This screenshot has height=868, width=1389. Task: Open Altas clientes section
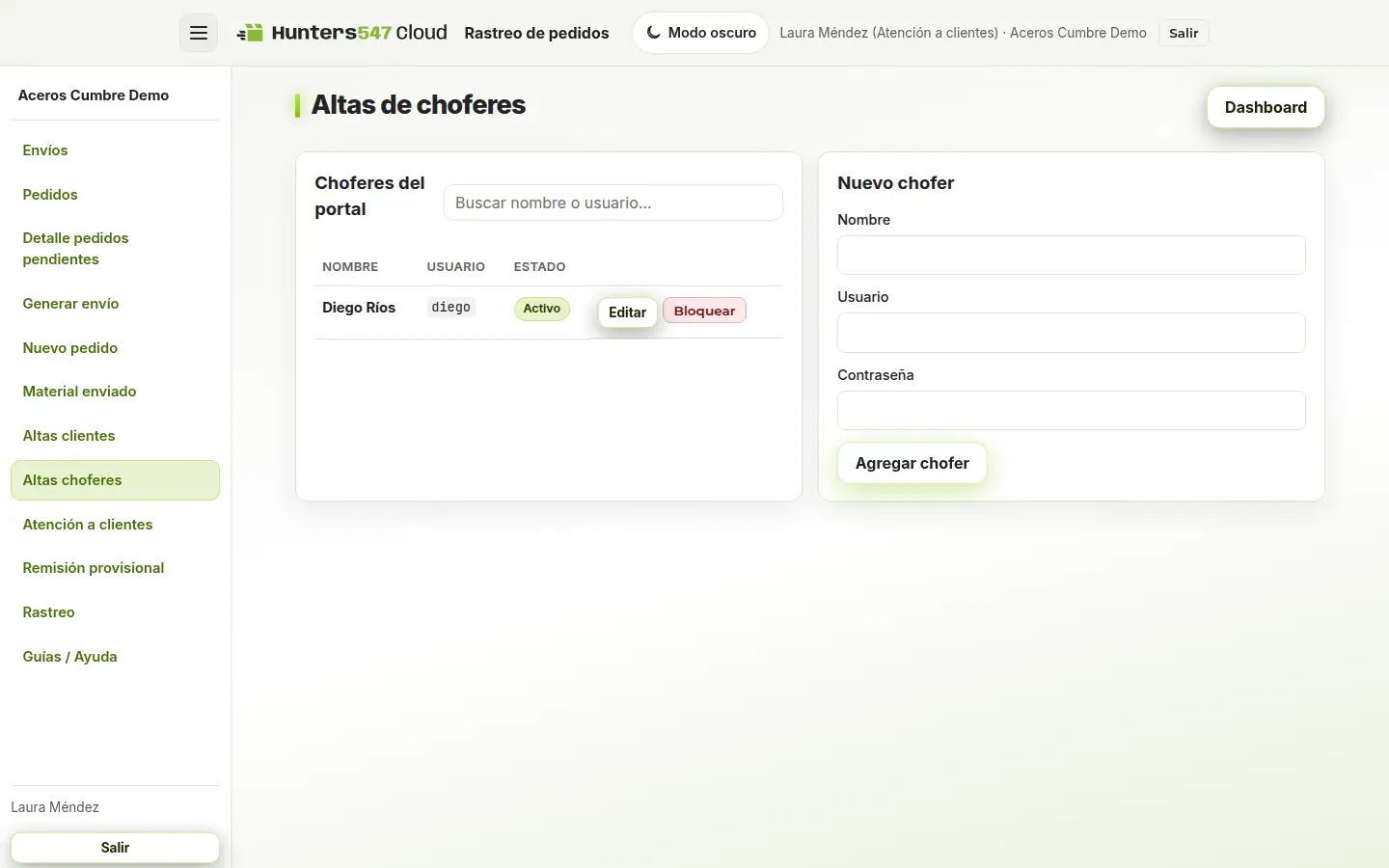coord(115,436)
